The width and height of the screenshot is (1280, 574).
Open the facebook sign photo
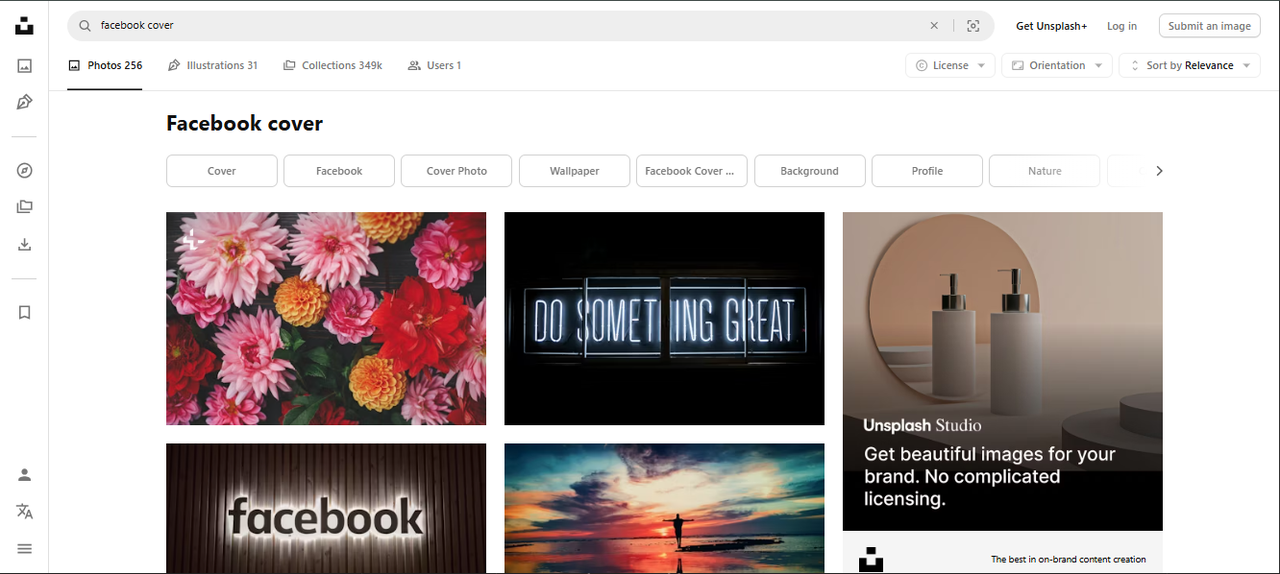point(326,509)
